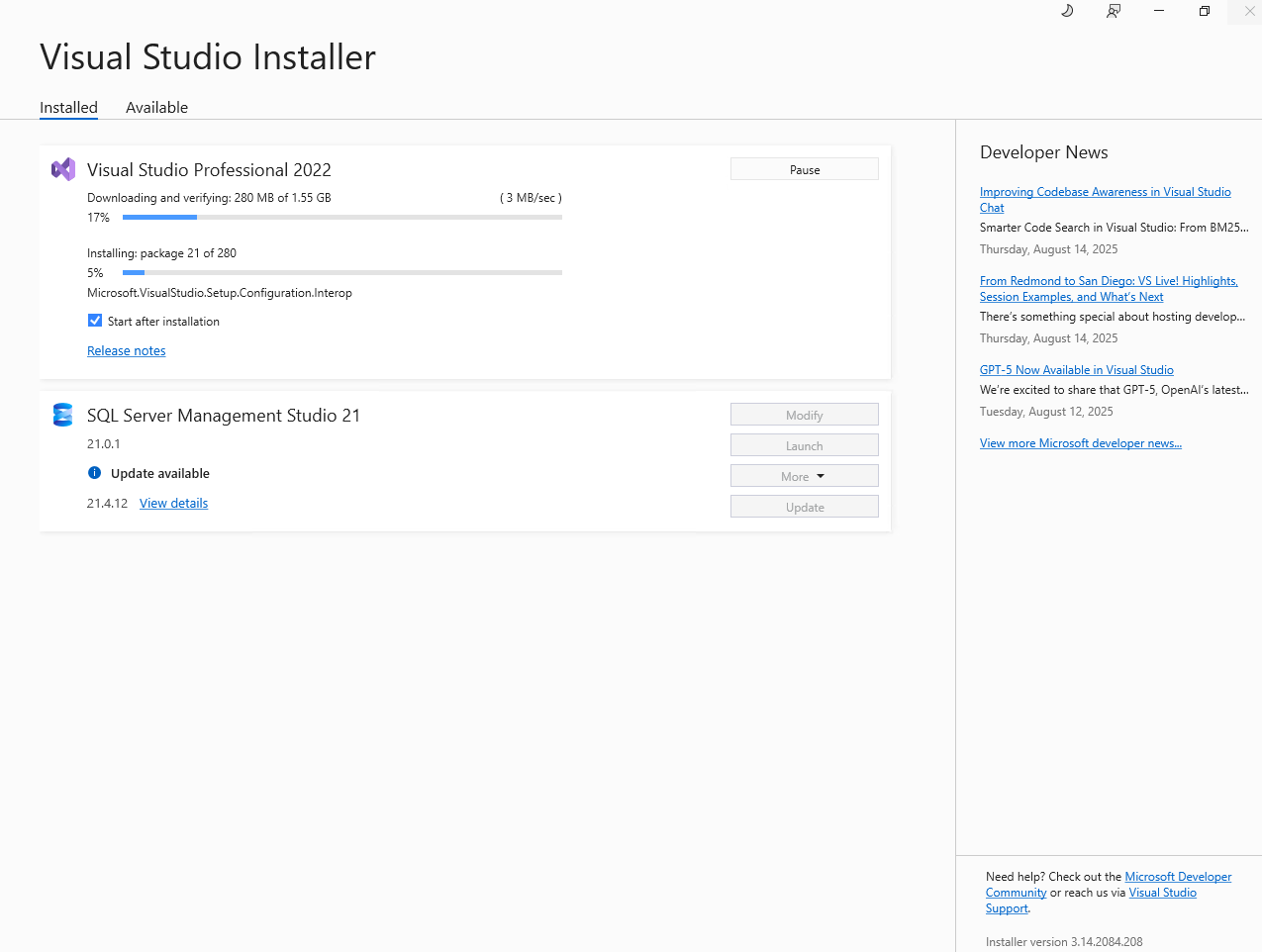Click the Update available label
The width and height of the screenshot is (1262, 952).
[160, 473]
